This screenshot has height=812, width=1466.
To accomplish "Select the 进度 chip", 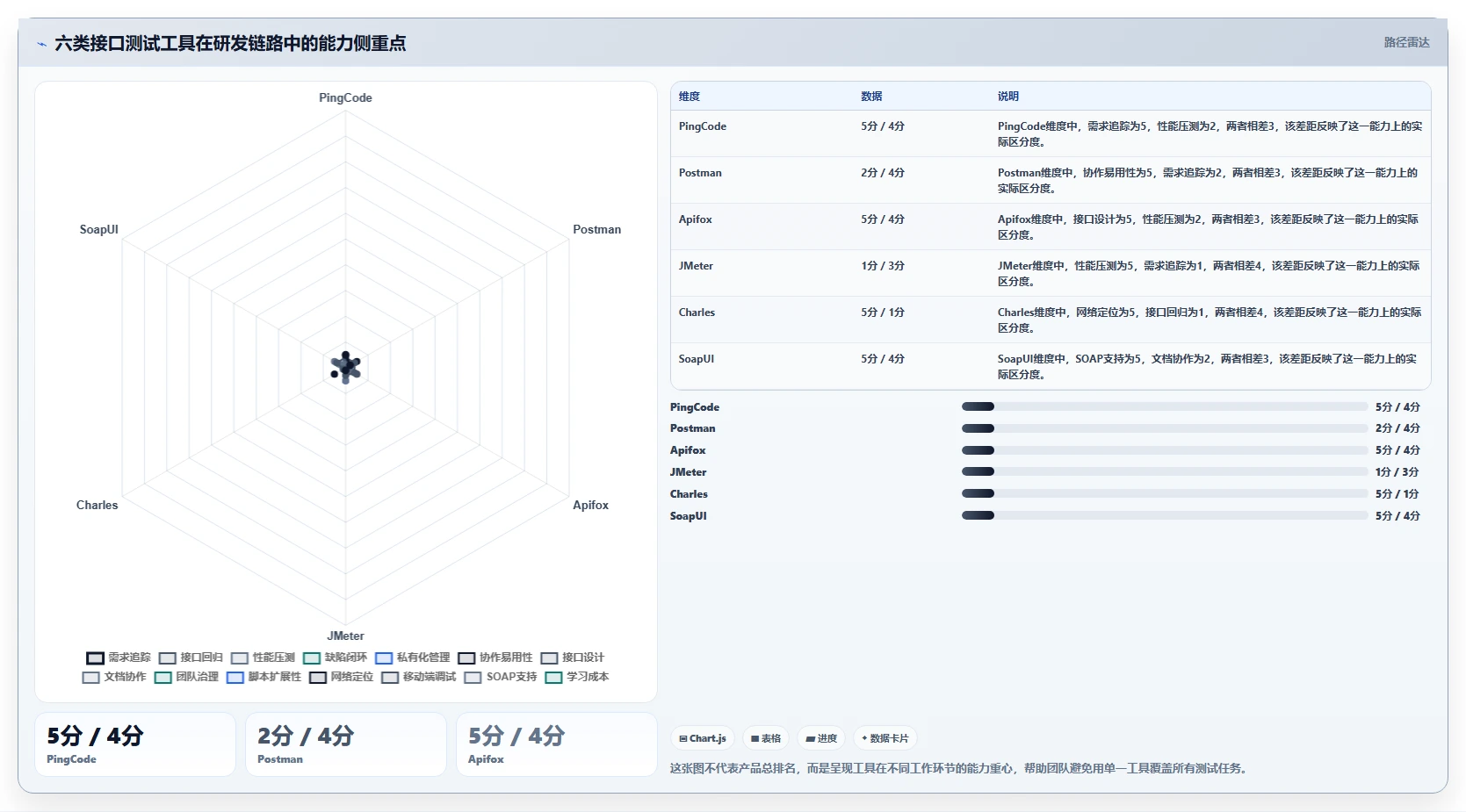I will coord(821,738).
